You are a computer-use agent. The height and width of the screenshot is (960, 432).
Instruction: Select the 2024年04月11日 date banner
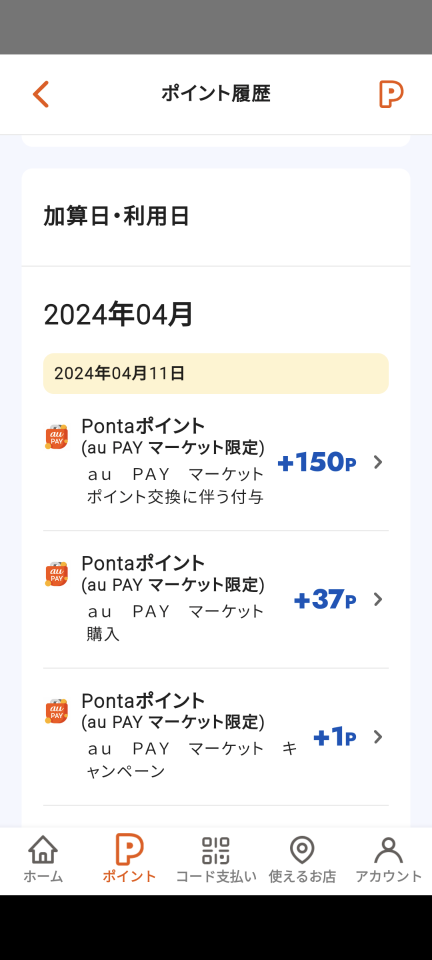click(216, 373)
